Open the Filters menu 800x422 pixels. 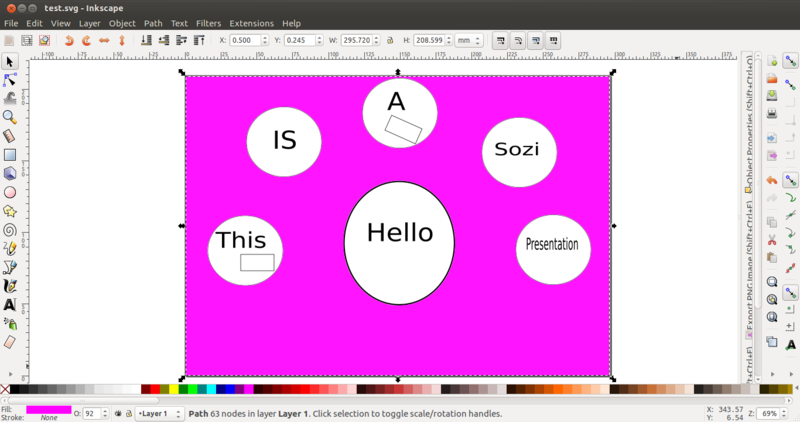pyautogui.click(x=209, y=23)
